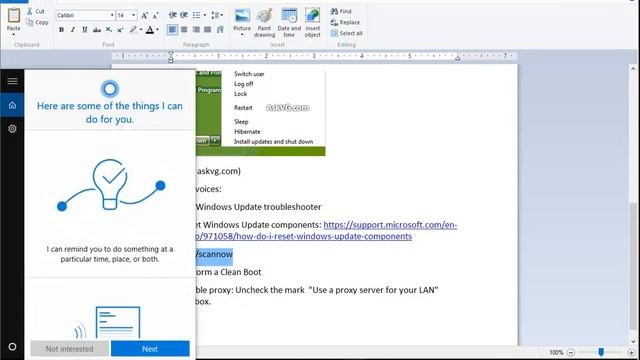Click the 100% zoom level text
Screen dimensions: 640x360
[x=556, y=352]
